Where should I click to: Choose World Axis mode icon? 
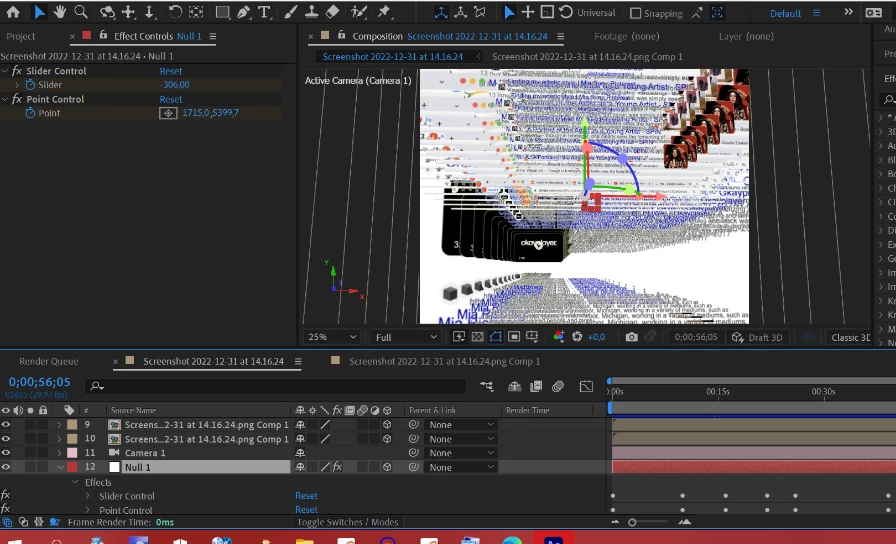[461, 12]
